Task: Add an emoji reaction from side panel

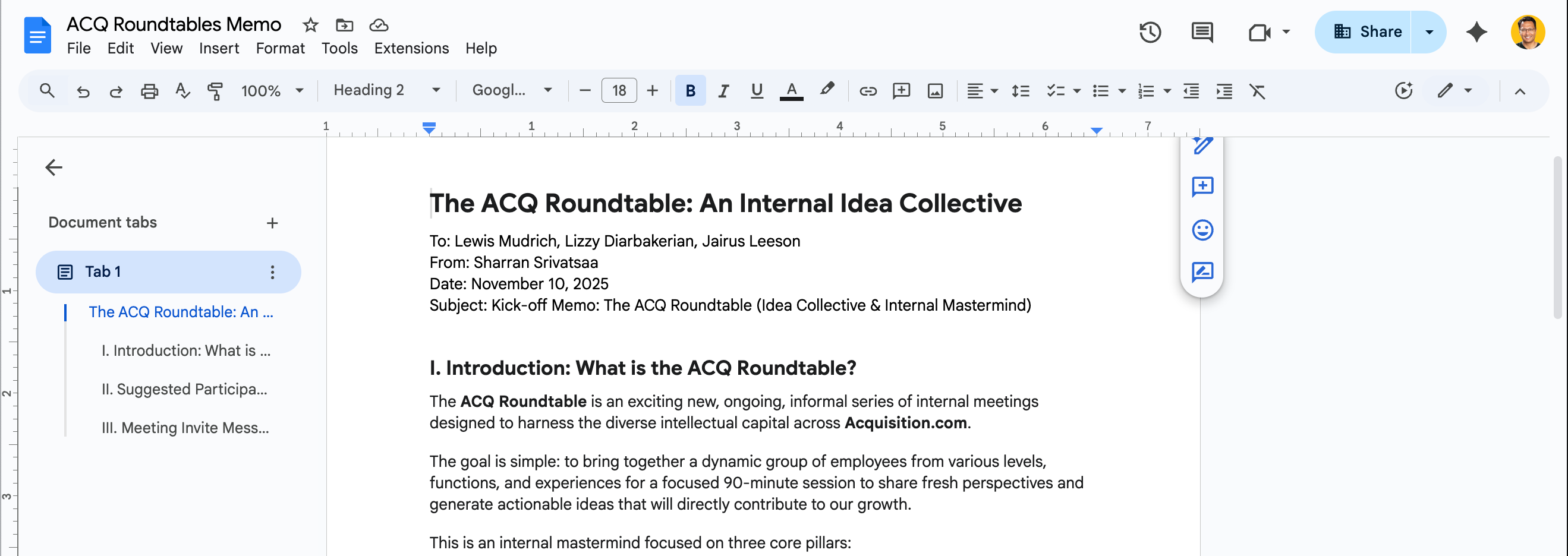Action: pos(1202,230)
